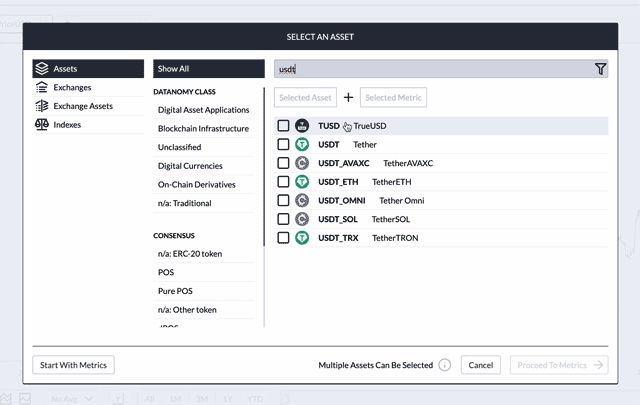This screenshot has height=405, width=640.
Task: Switch to the Indexes tab
Action: [88, 125]
